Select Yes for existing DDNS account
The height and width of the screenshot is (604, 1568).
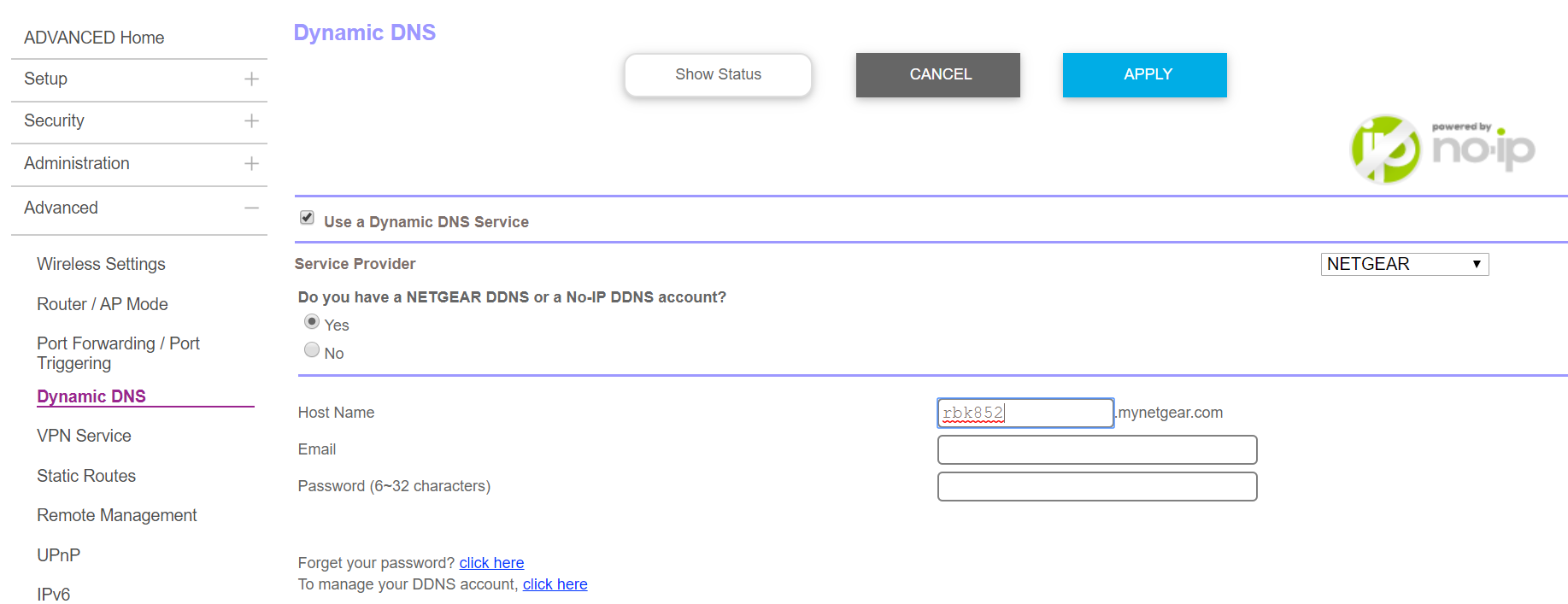pos(312,322)
